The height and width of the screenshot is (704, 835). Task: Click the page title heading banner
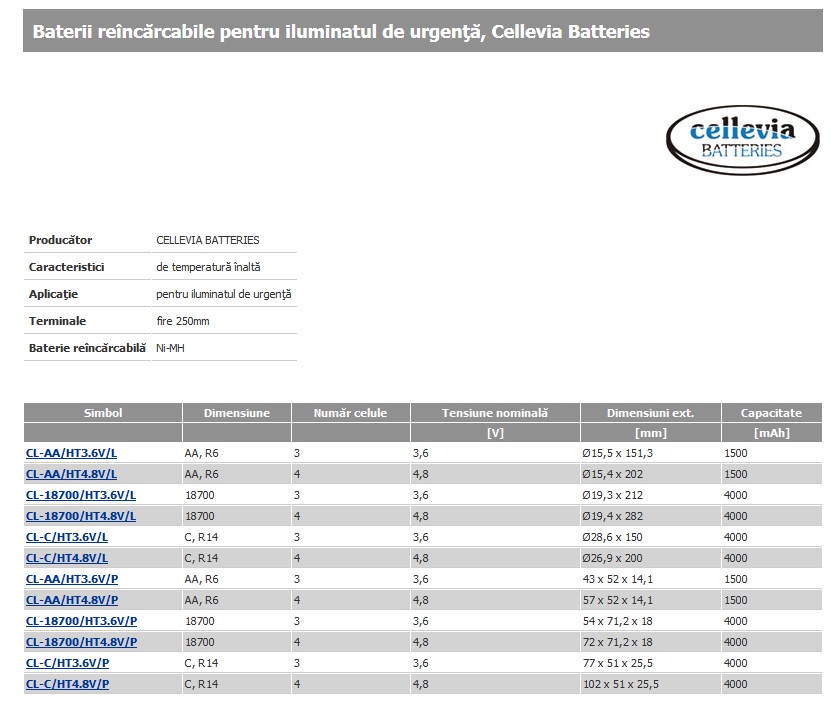tap(422, 32)
